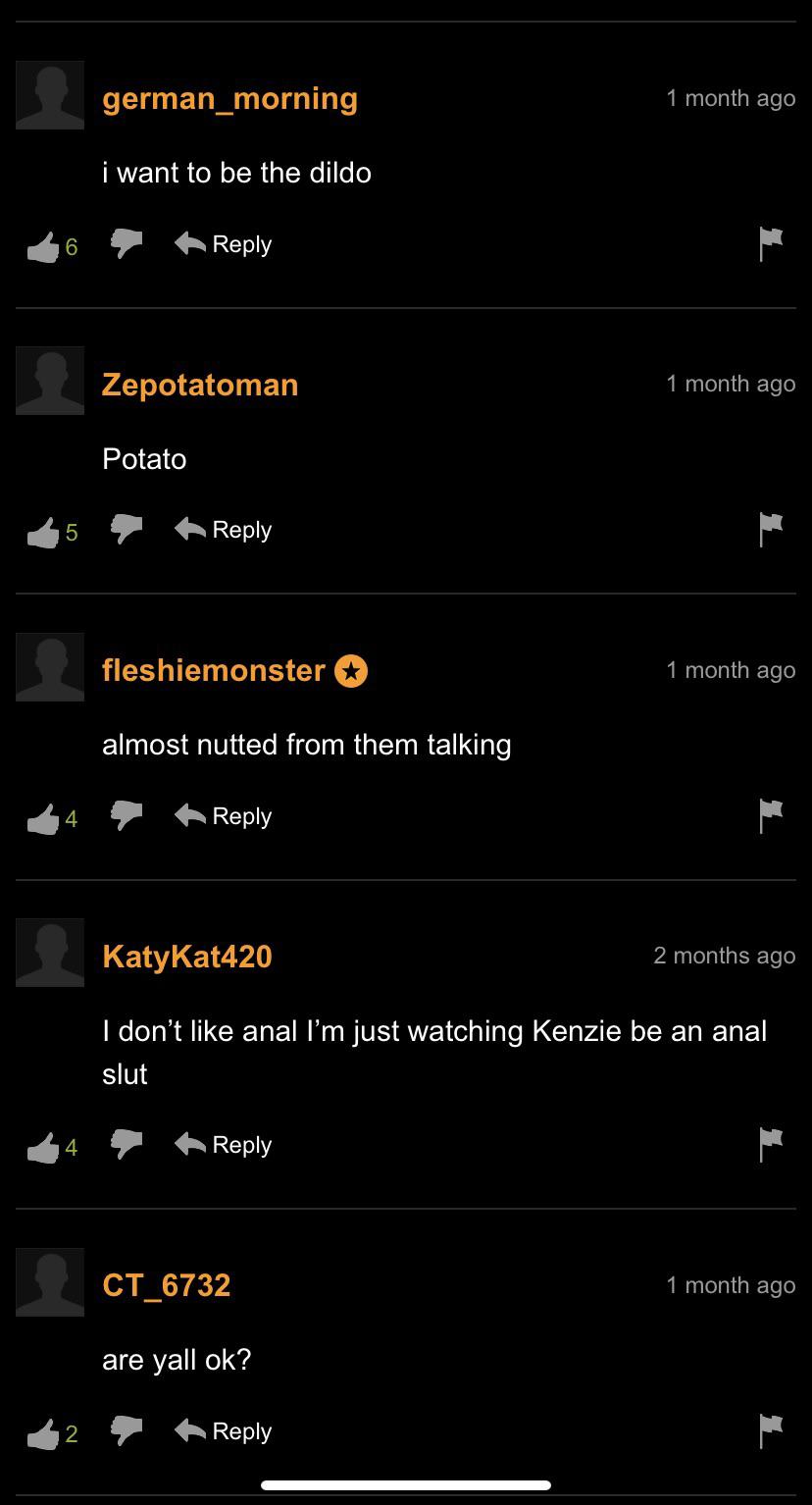Open KatyKat420 username link

(187, 956)
